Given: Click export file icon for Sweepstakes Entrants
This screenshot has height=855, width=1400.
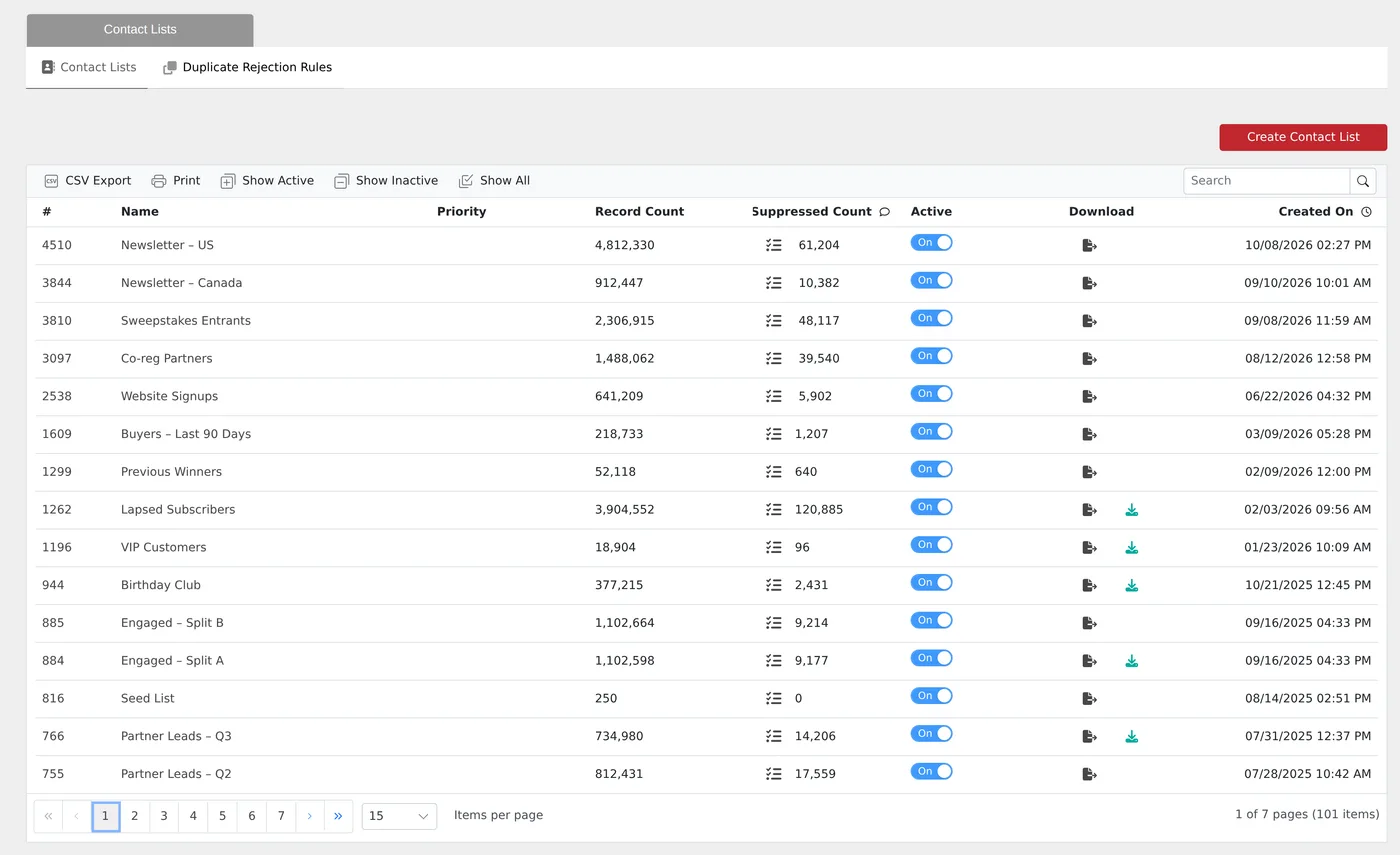Looking at the screenshot, I should coord(1089,321).
